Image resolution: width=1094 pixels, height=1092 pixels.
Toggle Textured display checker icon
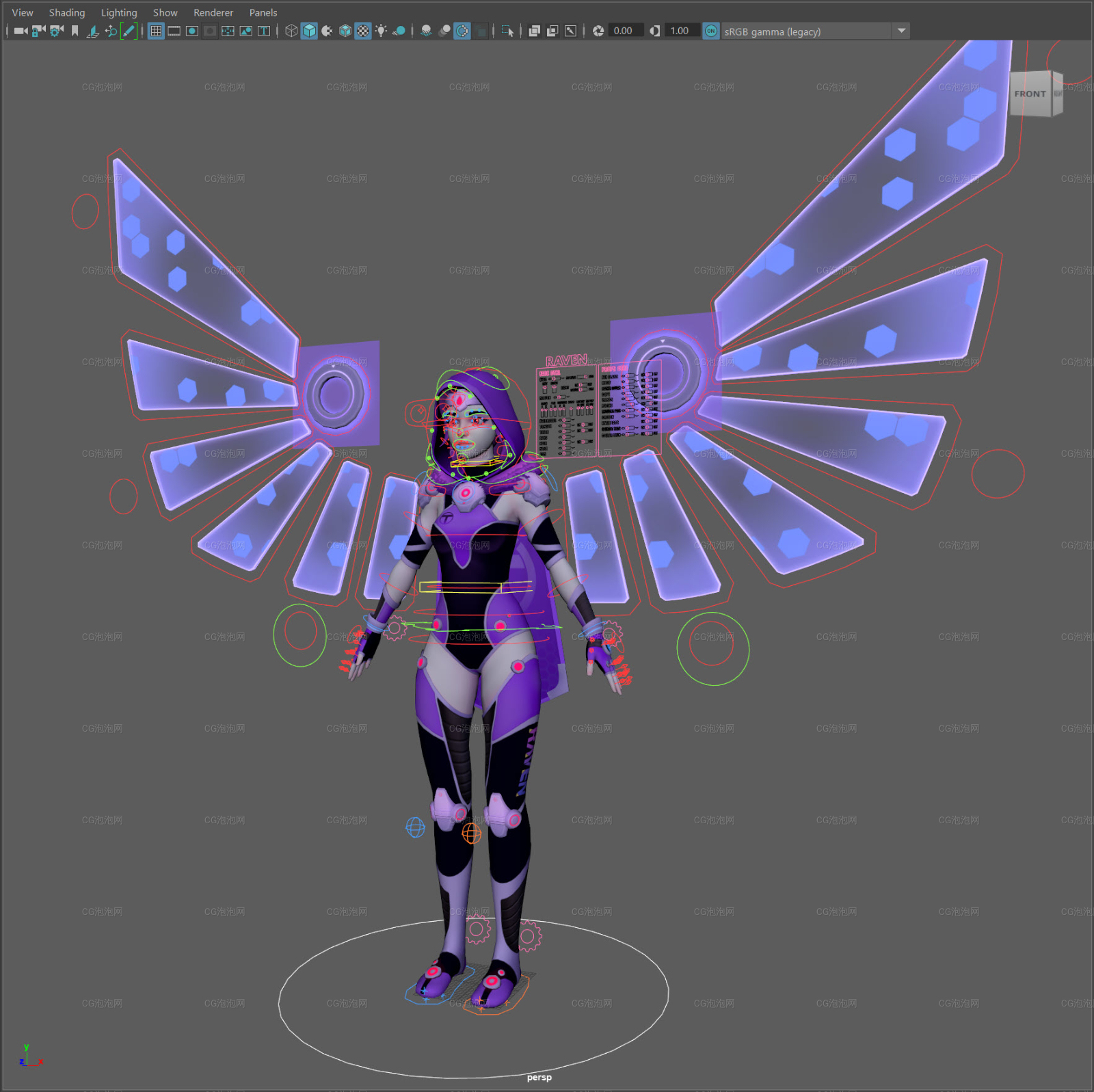(363, 31)
